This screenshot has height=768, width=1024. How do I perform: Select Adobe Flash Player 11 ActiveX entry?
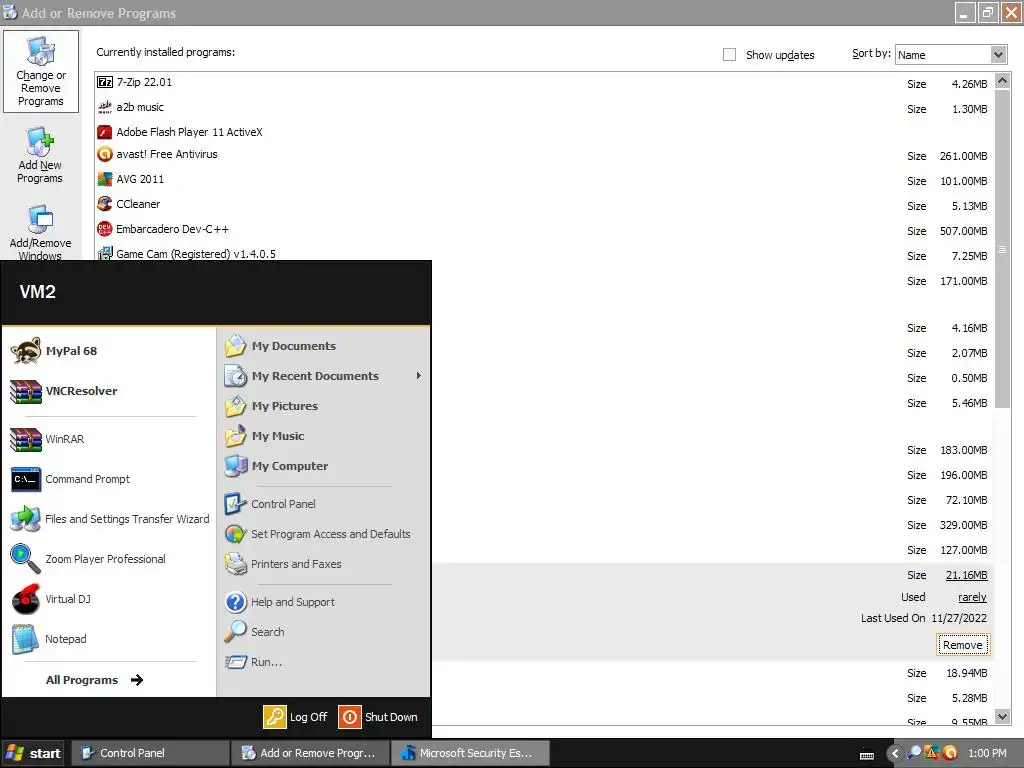(544, 132)
